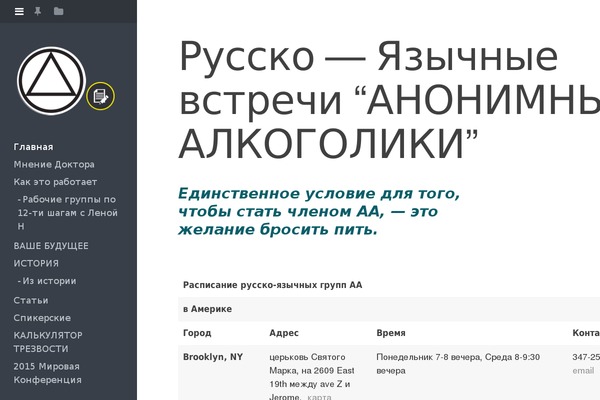Click the email link in Brooklyn row
Image resolution: width=600 pixels, height=400 pixels.
click(583, 371)
